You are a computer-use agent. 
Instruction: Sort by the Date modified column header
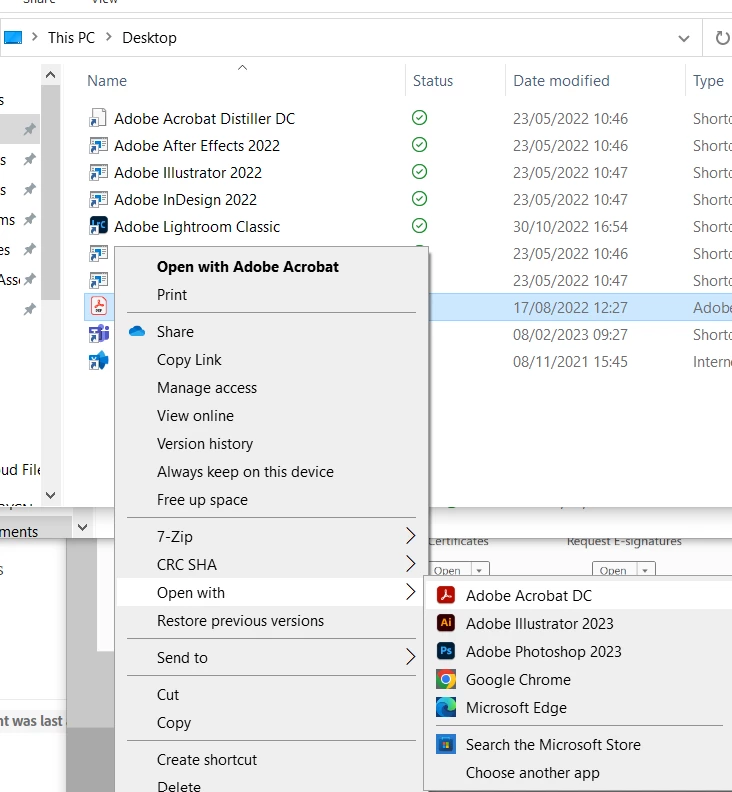(561, 81)
